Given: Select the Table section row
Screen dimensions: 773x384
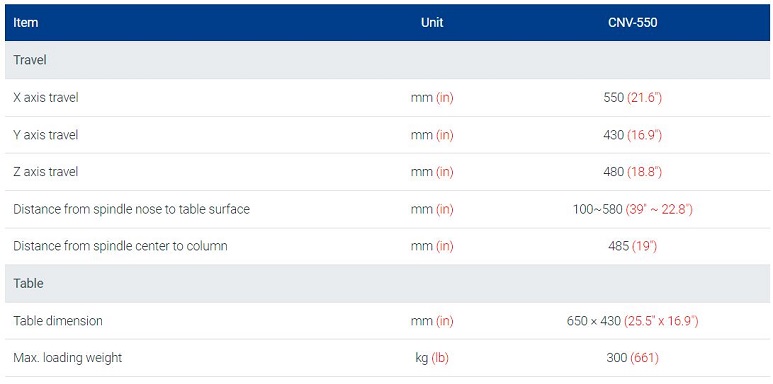Looking at the screenshot, I should pyautogui.click(x=386, y=283).
